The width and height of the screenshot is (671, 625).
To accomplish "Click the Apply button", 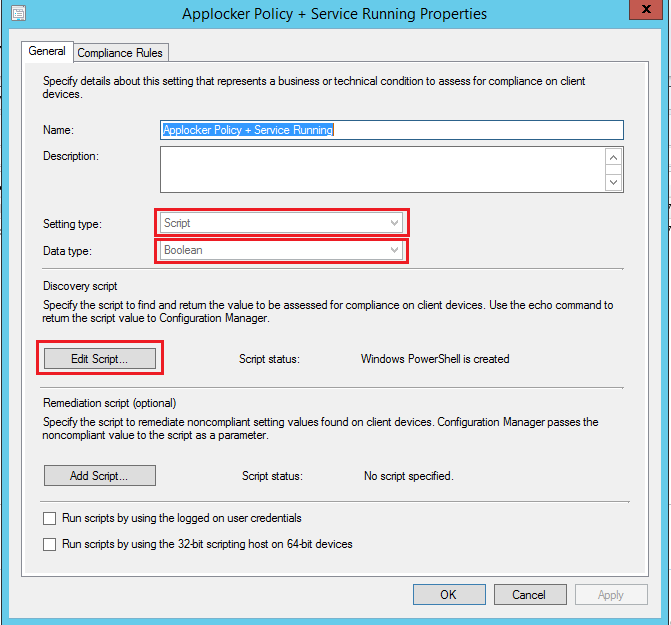I will click(610, 595).
